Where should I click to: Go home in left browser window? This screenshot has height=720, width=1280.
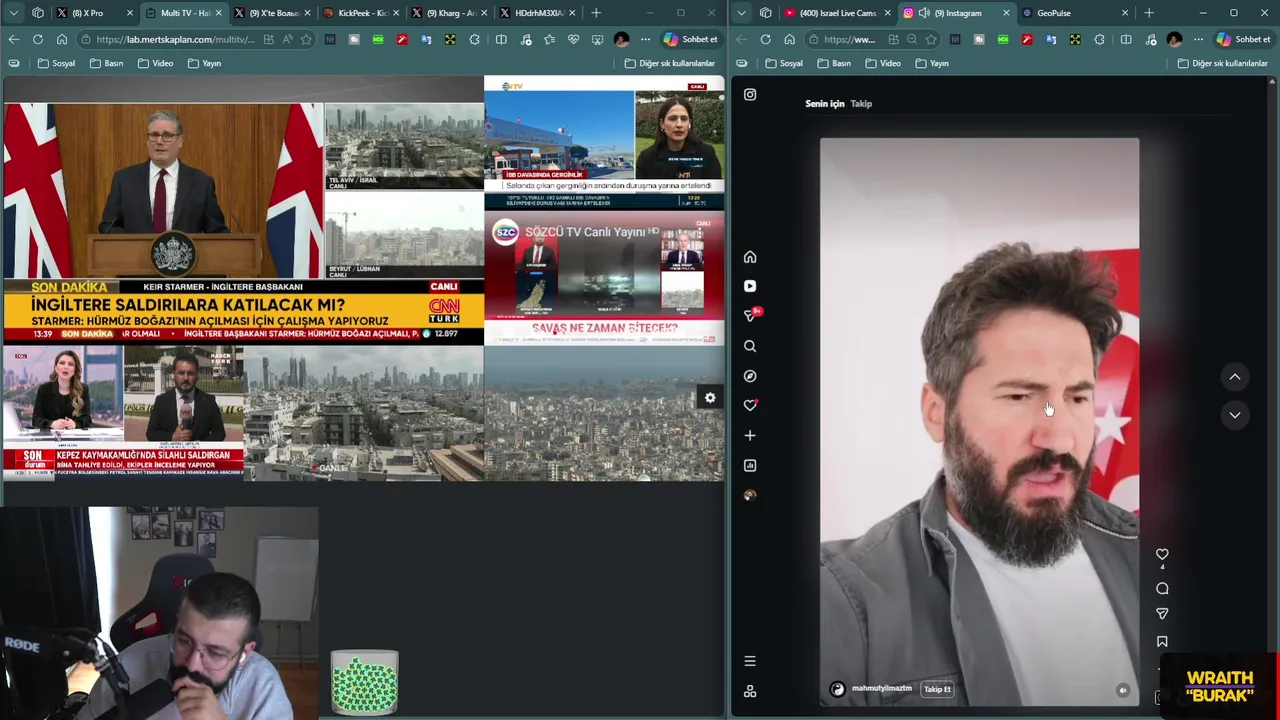[x=61, y=39]
